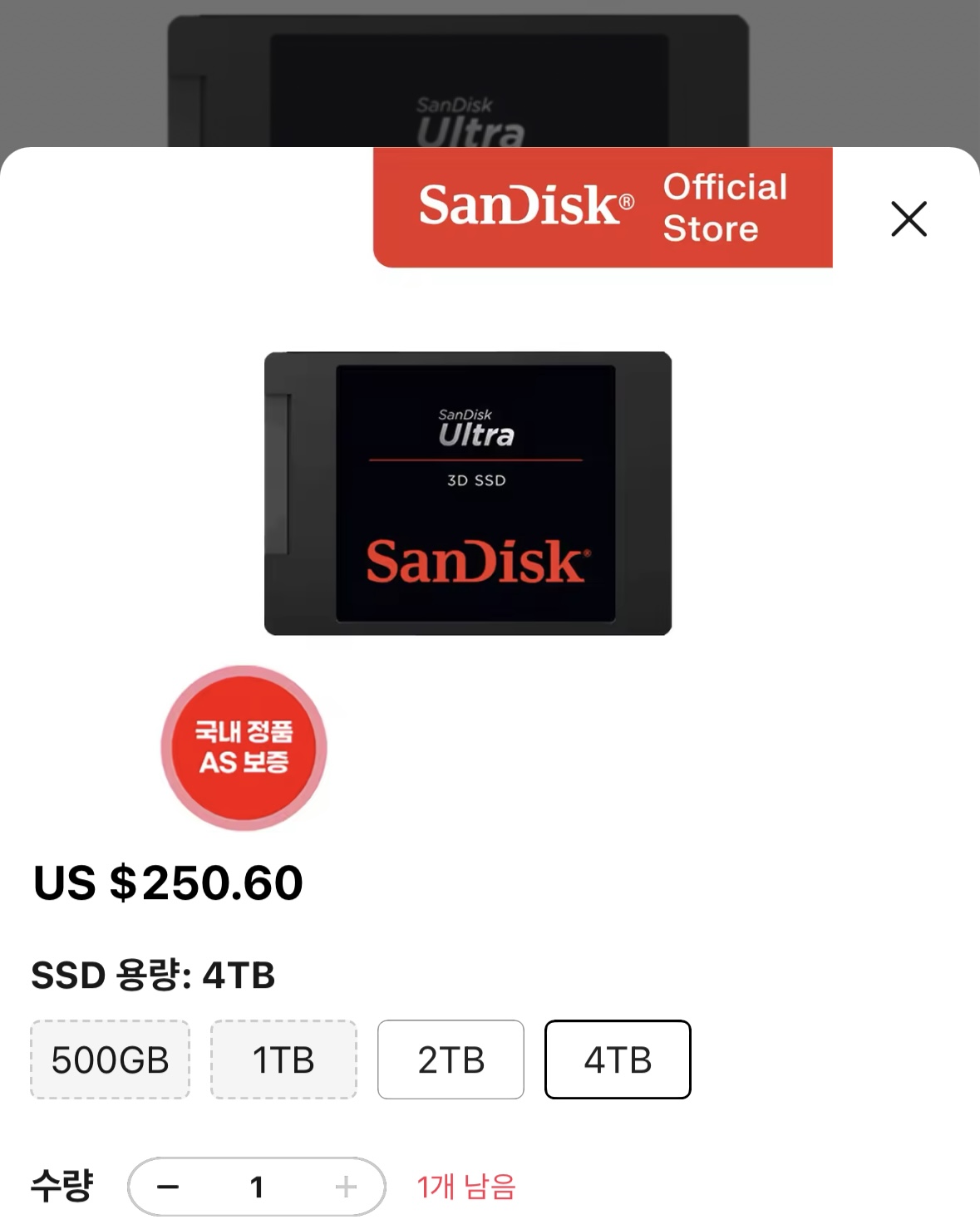Tap the red 국내 정품 AS 보증 badge

pos(244,747)
